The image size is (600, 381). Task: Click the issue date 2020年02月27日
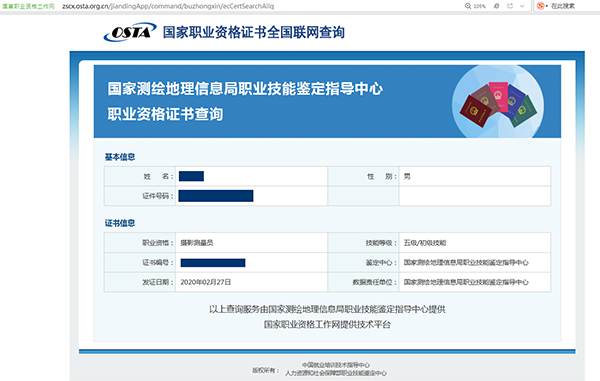206,282
